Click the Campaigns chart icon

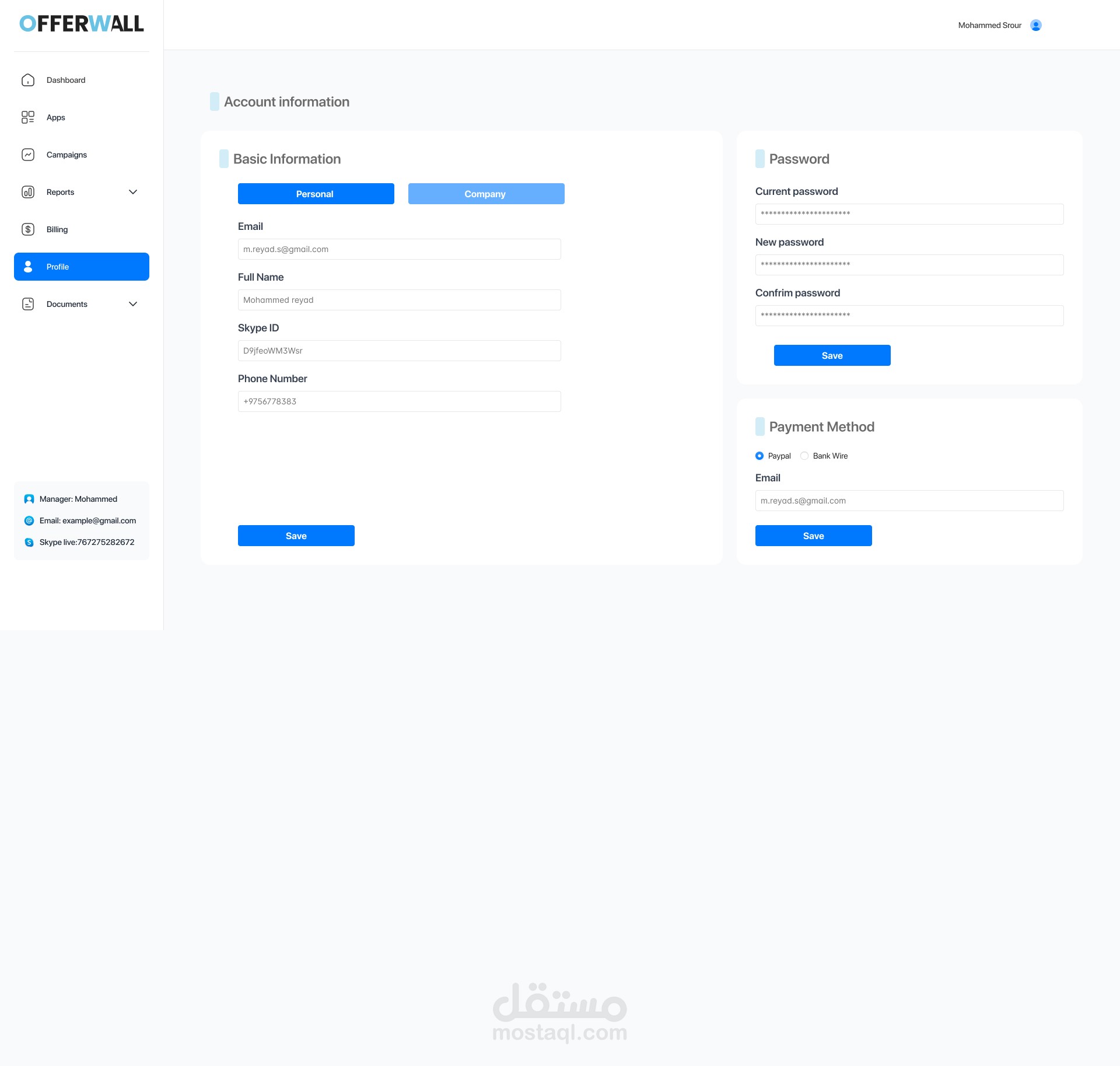tap(28, 155)
